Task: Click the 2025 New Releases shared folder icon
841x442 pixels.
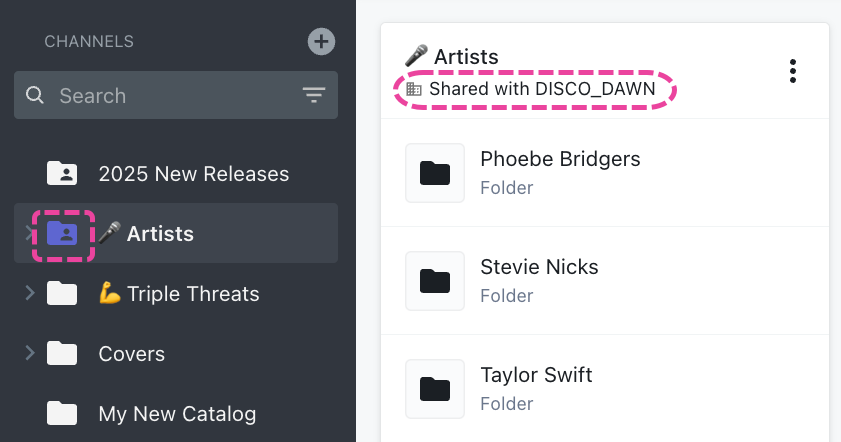Action: point(62,173)
